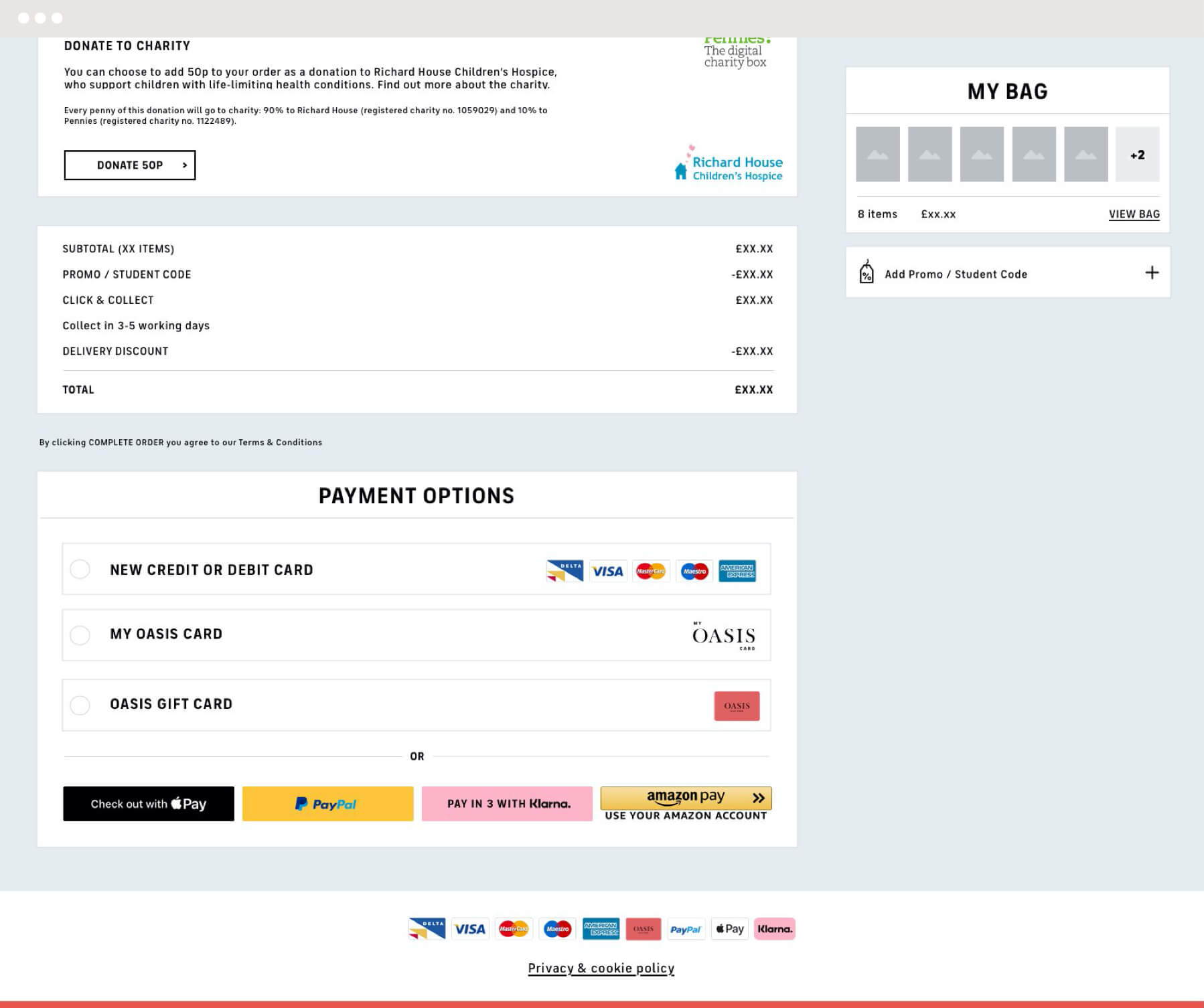
Task: Select Oasis Gift Card radio button
Action: (x=80, y=705)
